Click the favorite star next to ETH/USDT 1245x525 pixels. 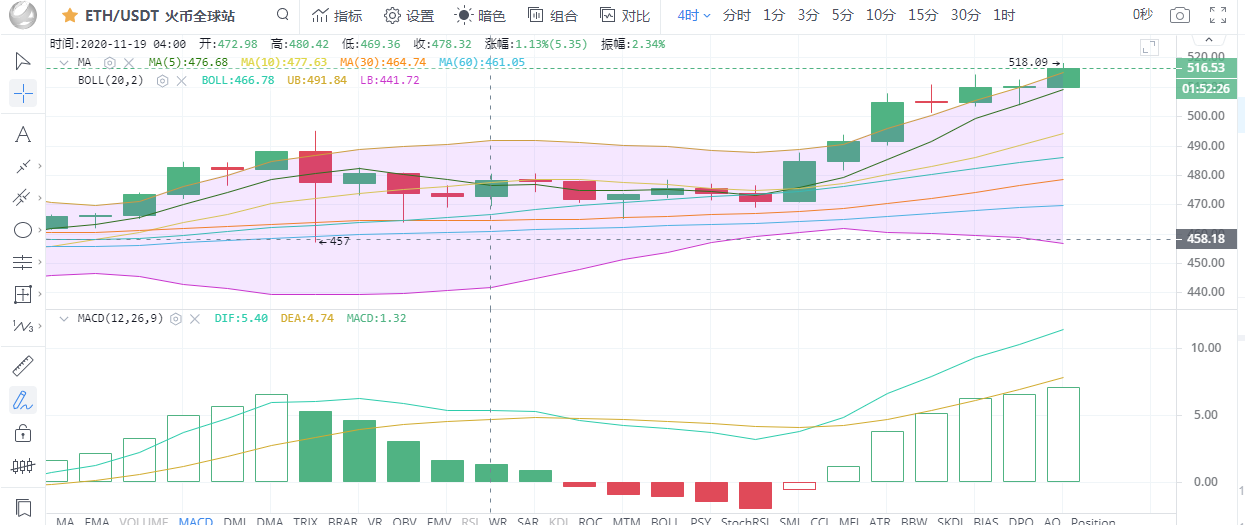[69, 15]
